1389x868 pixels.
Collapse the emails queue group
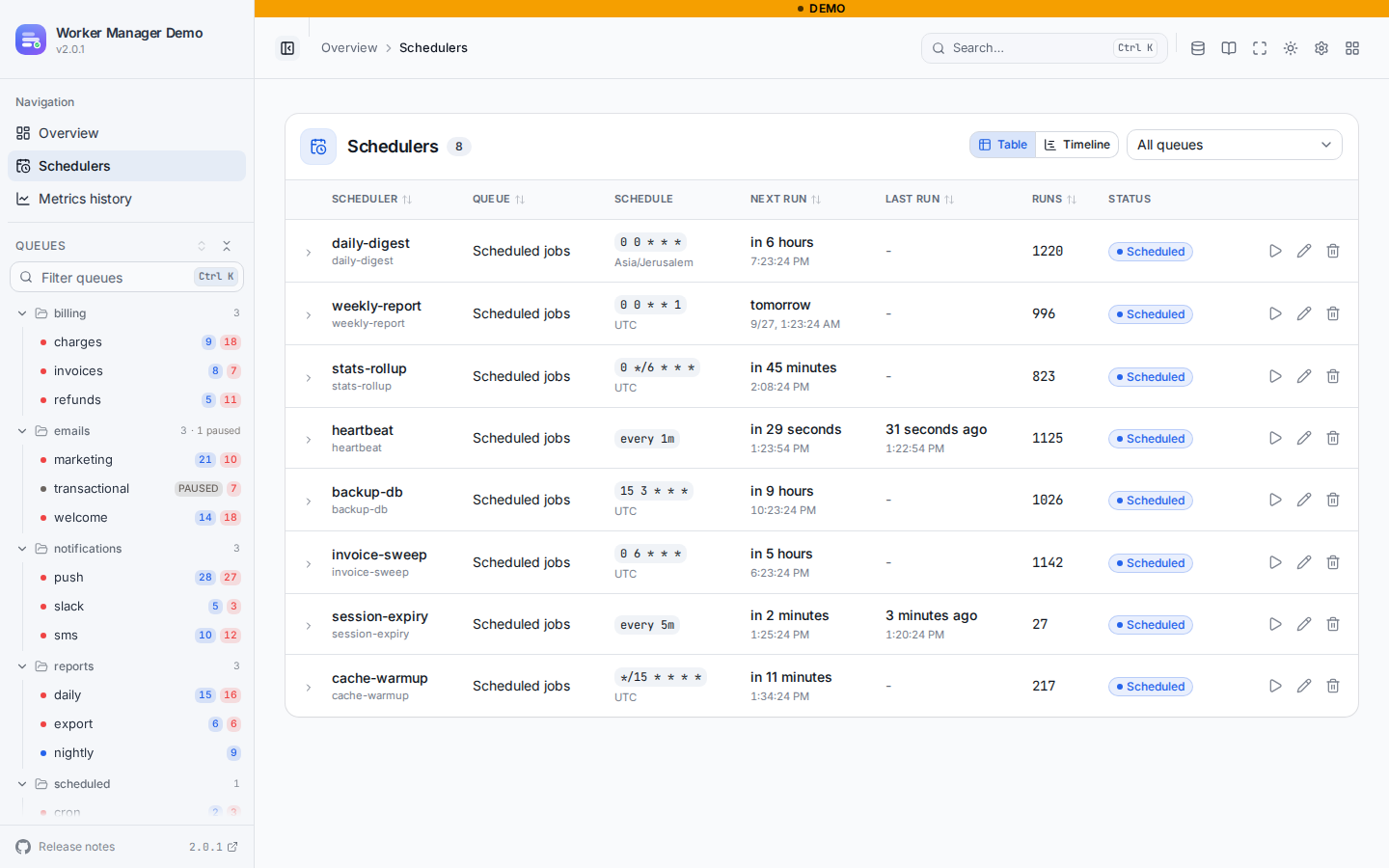(x=22, y=431)
